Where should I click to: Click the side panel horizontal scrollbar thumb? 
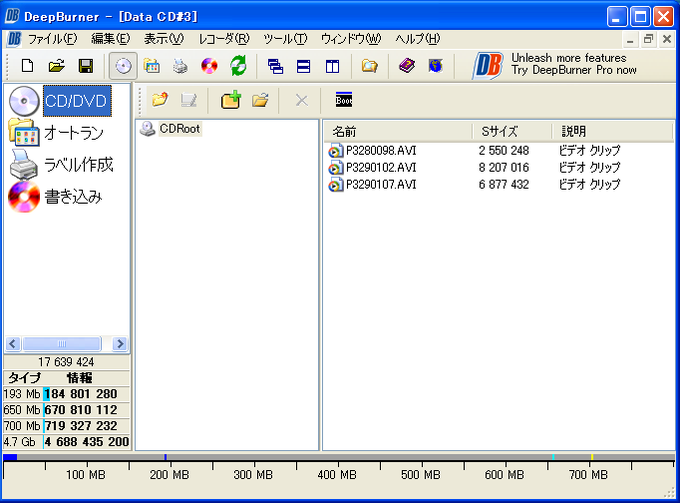click(62, 344)
